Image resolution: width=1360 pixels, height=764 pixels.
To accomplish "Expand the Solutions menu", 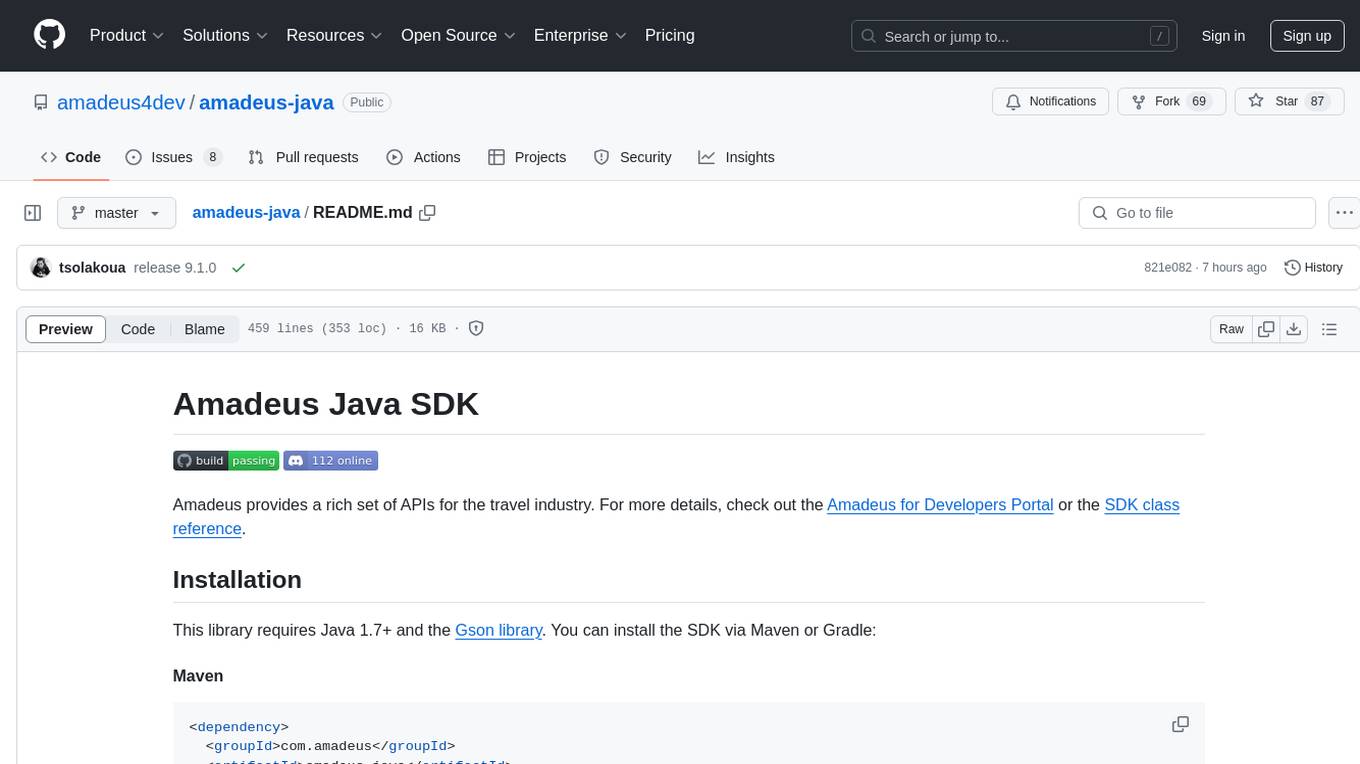I will [225, 35].
